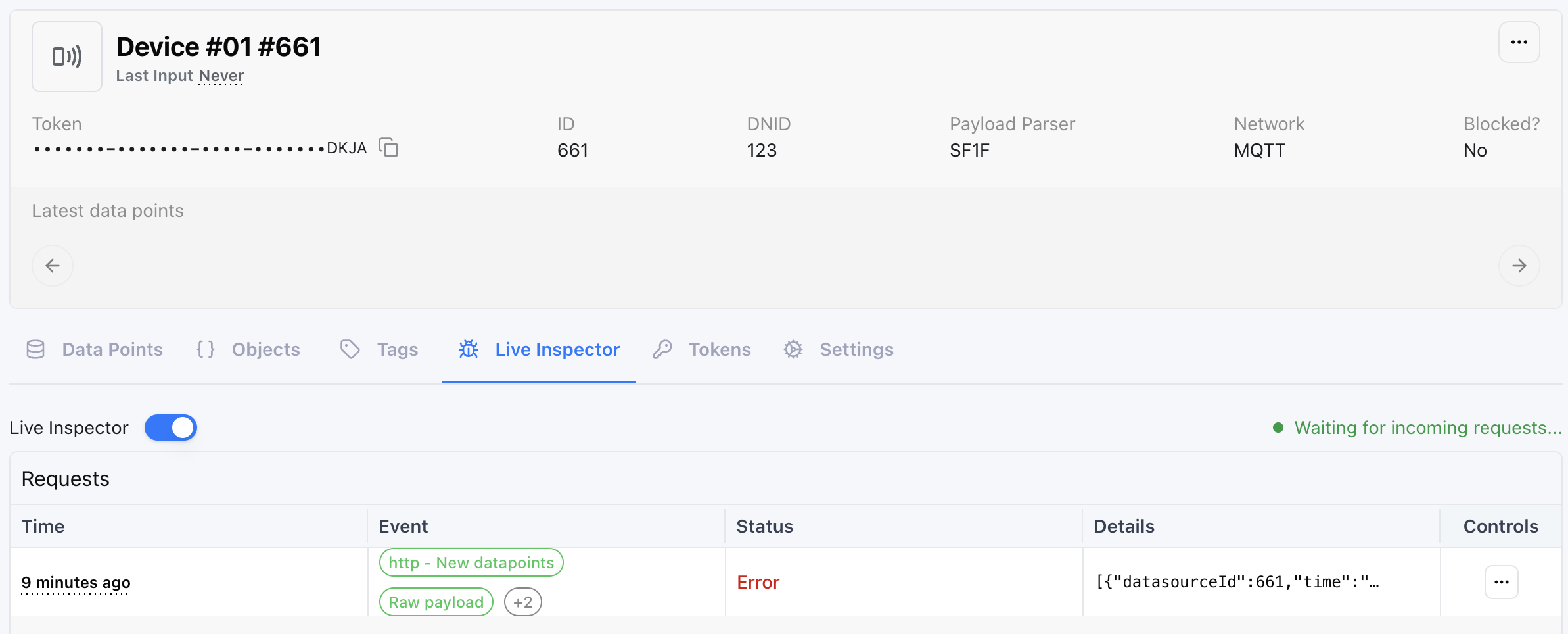The image size is (1568, 634).
Task: Click the right arrow in Latest data points carousel
Action: point(1519,266)
